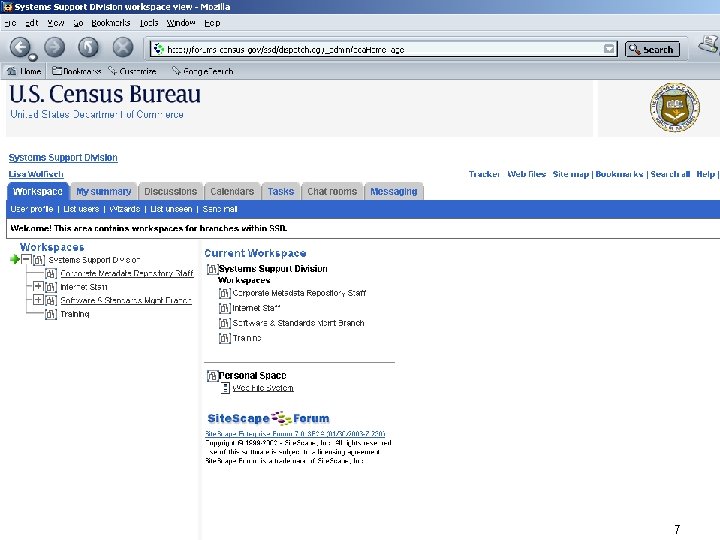Image resolution: width=720 pixels, height=540 pixels.
Task: Open the Tracker link
Action: pyautogui.click(x=484, y=174)
